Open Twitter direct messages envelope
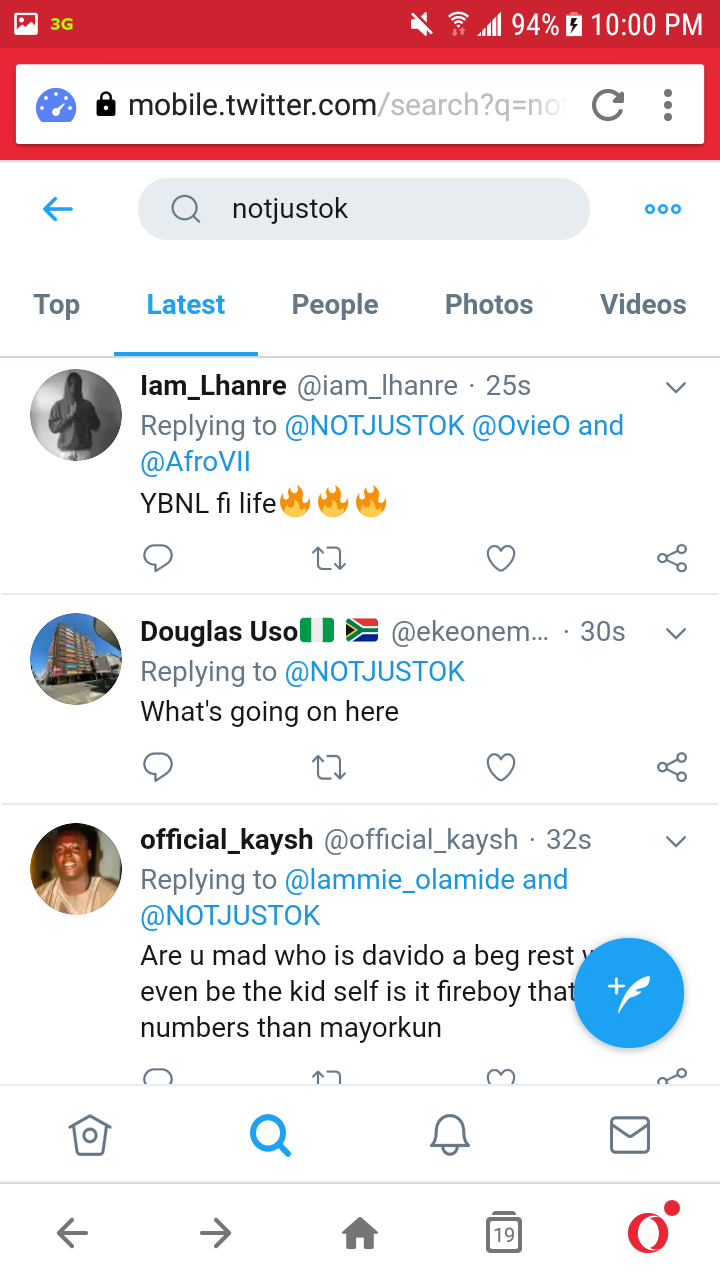The width and height of the screenshot is (720, 1280). (x=630, y=1135)
